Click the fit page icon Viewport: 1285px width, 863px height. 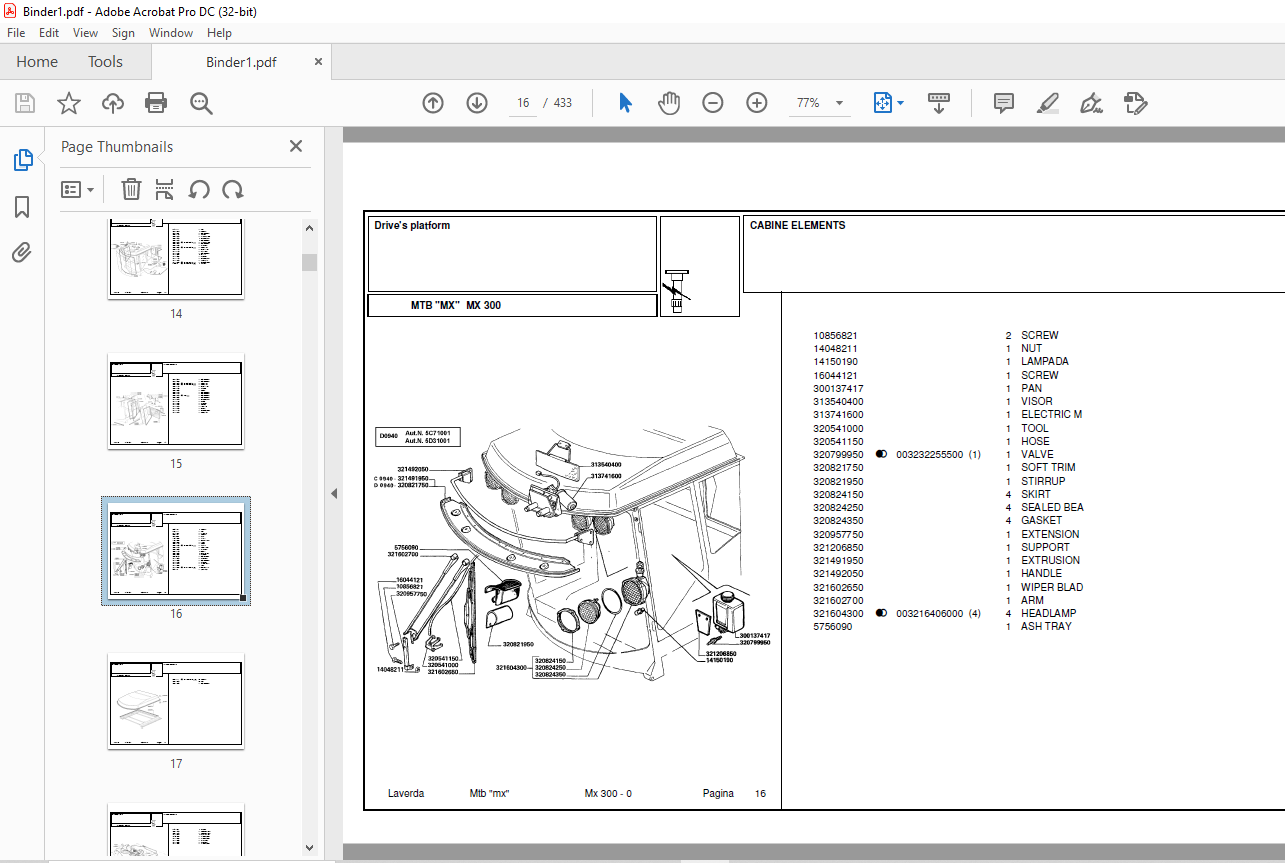click(x=882, y=103)
